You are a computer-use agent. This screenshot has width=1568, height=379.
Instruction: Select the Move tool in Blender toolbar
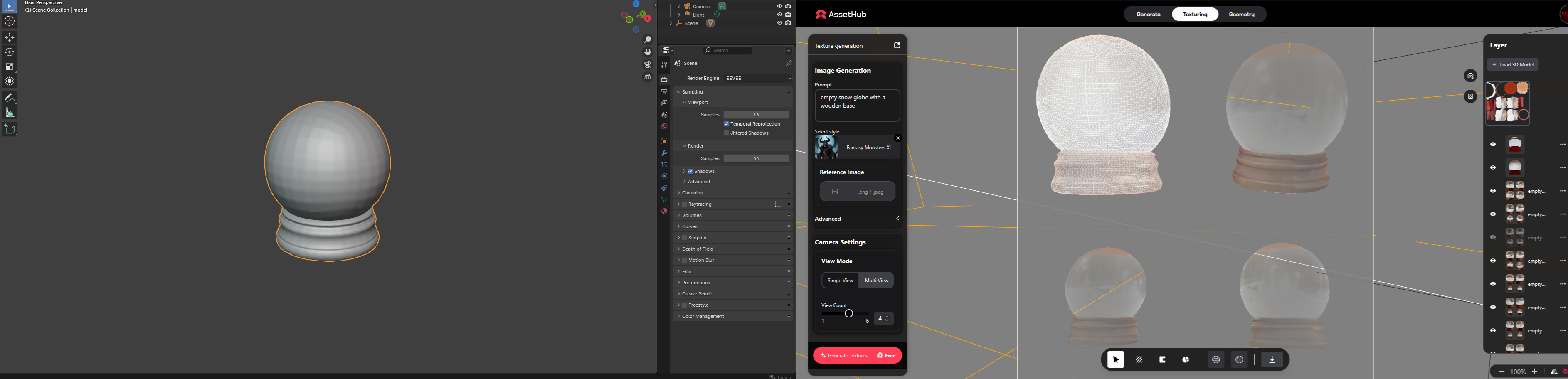coord(10,38)
